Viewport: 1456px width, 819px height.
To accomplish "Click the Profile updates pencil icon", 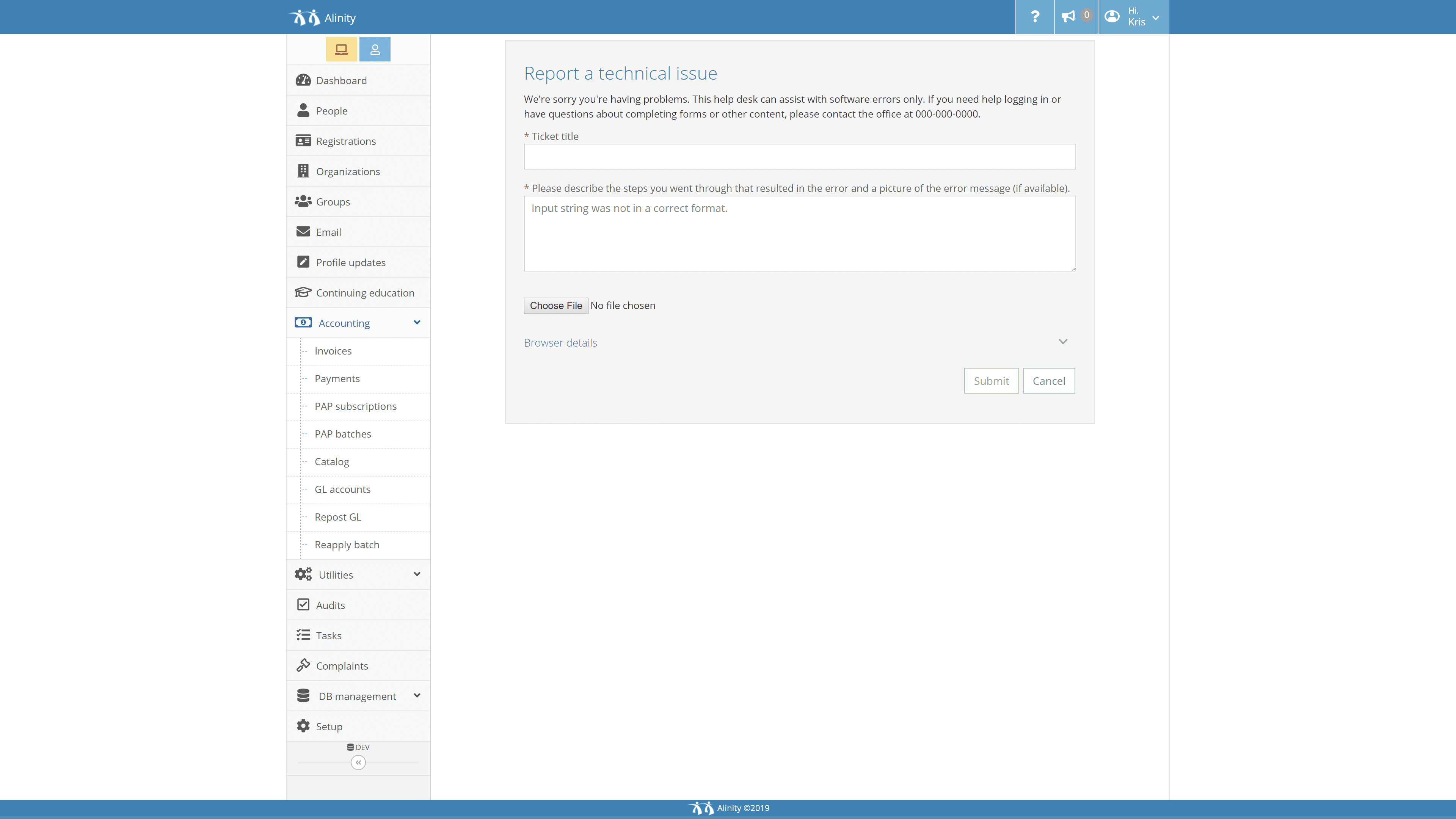I will [303, 262].
